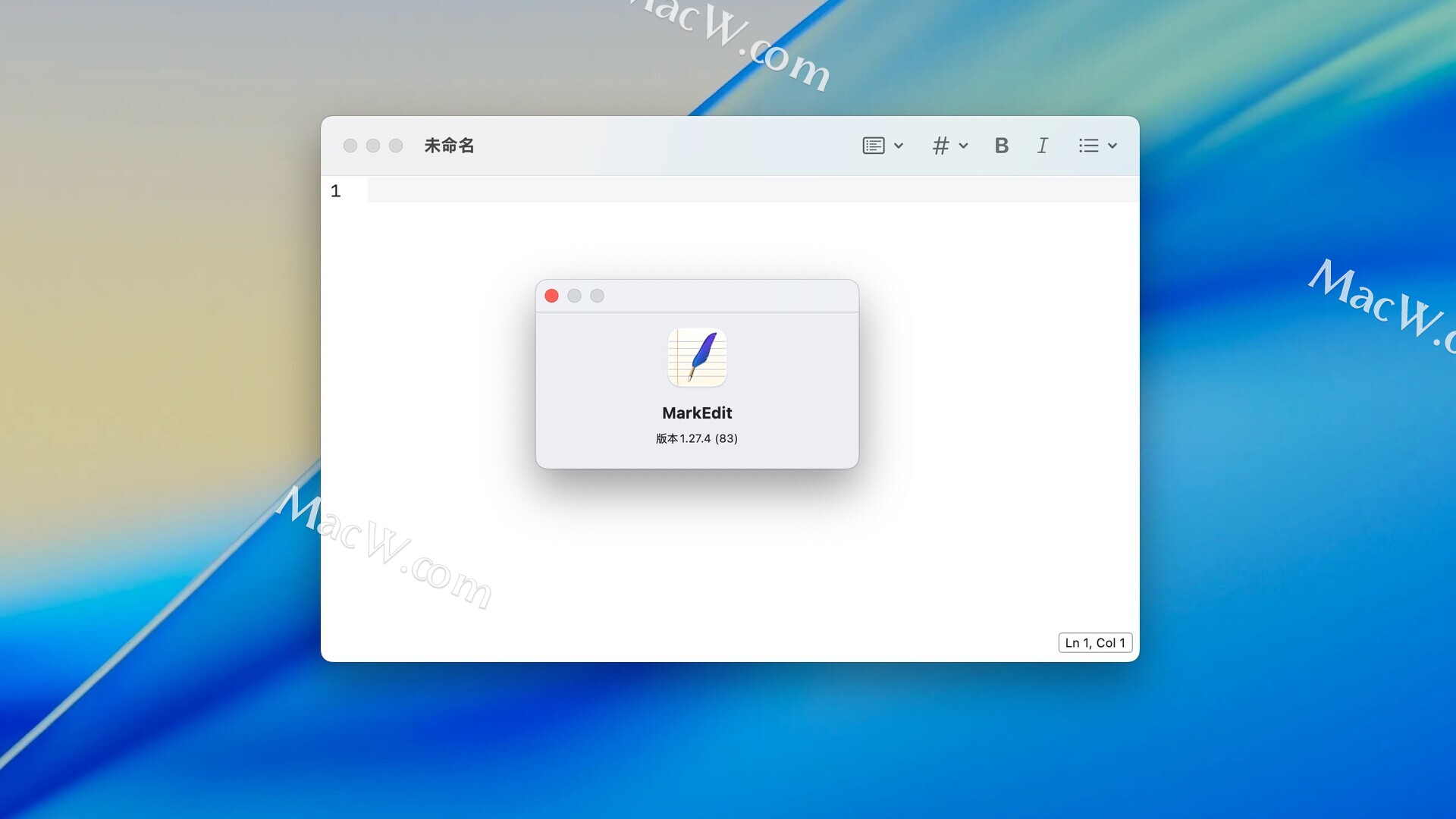Click line number 1 in the gutter

tap(336, 191)
